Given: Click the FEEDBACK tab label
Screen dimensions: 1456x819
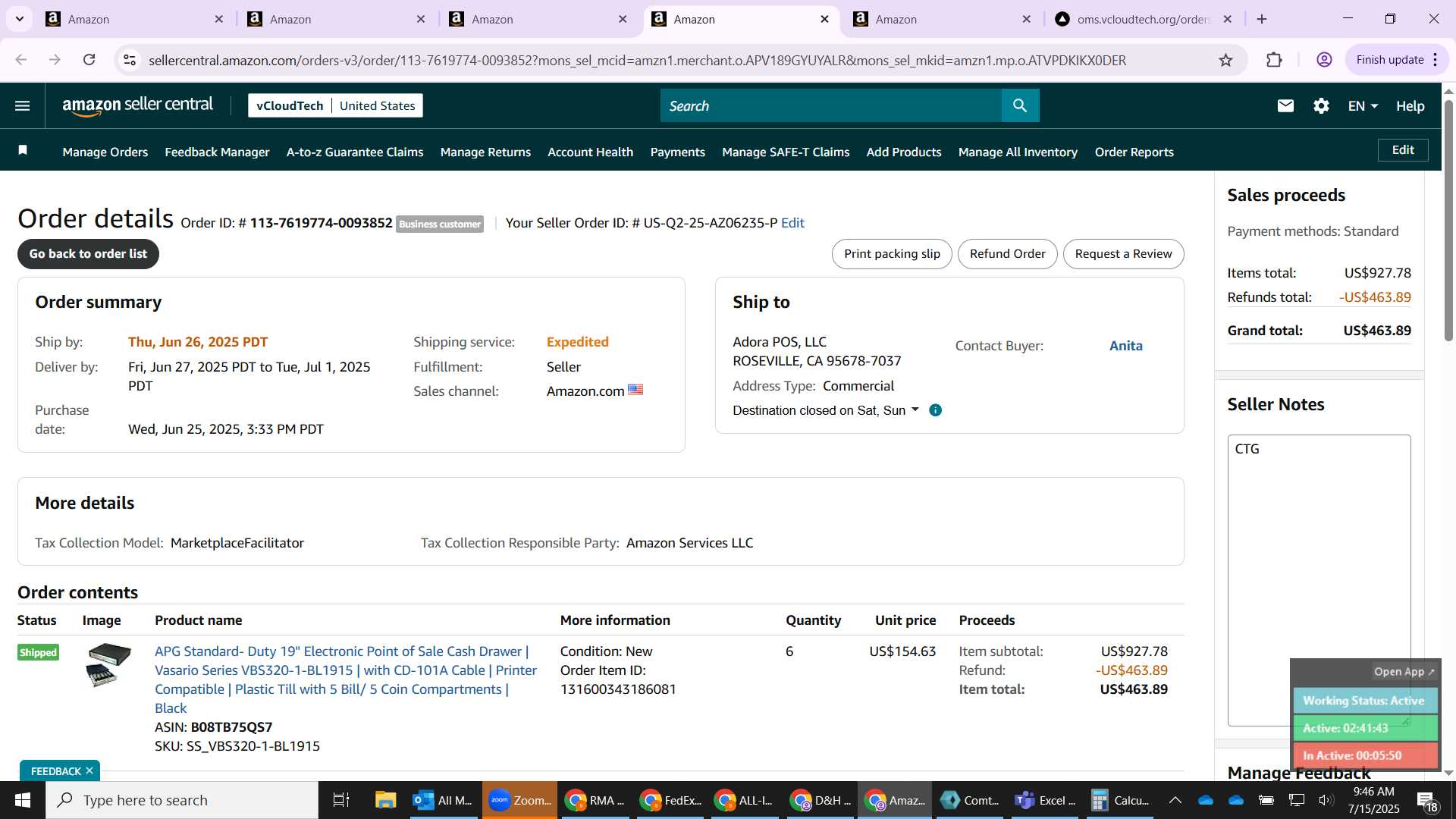Looking at the screenshot, I should [x=55, y=770].
